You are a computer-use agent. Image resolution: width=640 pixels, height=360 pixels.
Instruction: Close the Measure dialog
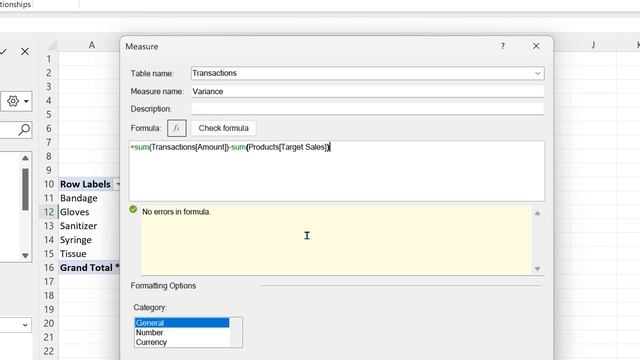click(536, 46)
